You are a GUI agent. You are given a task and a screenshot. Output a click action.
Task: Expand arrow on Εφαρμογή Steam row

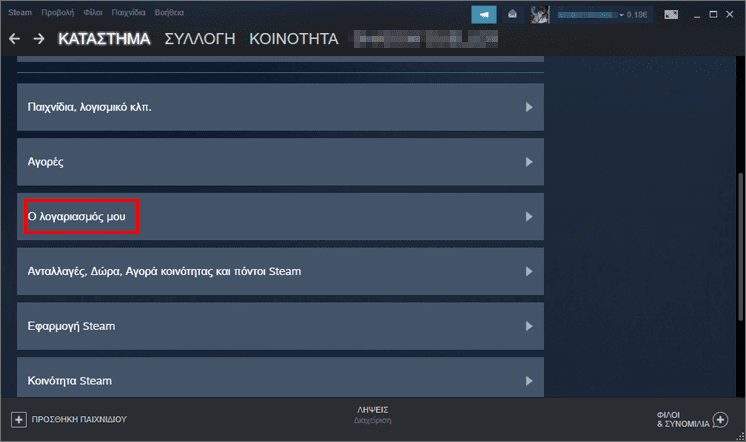tap(529, 326)
